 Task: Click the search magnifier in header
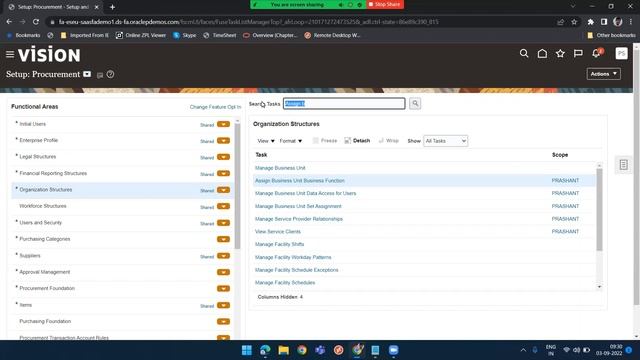coord(524,53)
